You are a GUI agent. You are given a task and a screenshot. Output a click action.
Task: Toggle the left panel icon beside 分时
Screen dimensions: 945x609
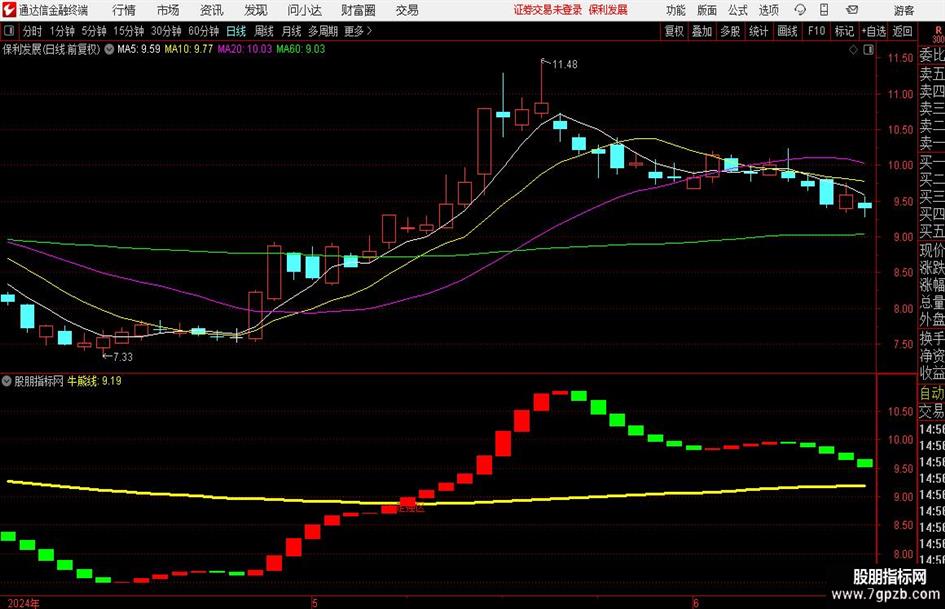pos(9,31)
